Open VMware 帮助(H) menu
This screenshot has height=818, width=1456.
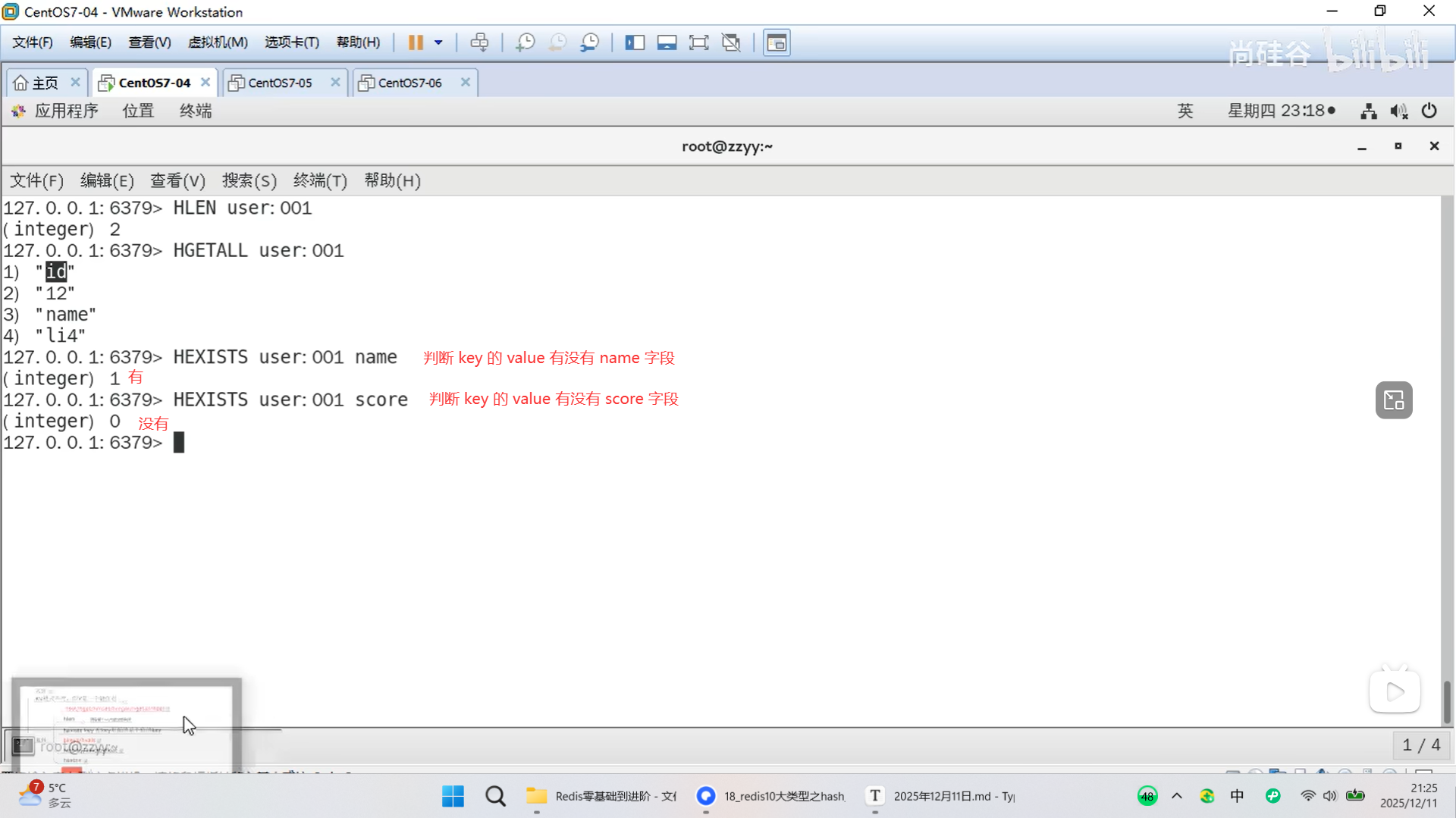(x=358, y=42)
